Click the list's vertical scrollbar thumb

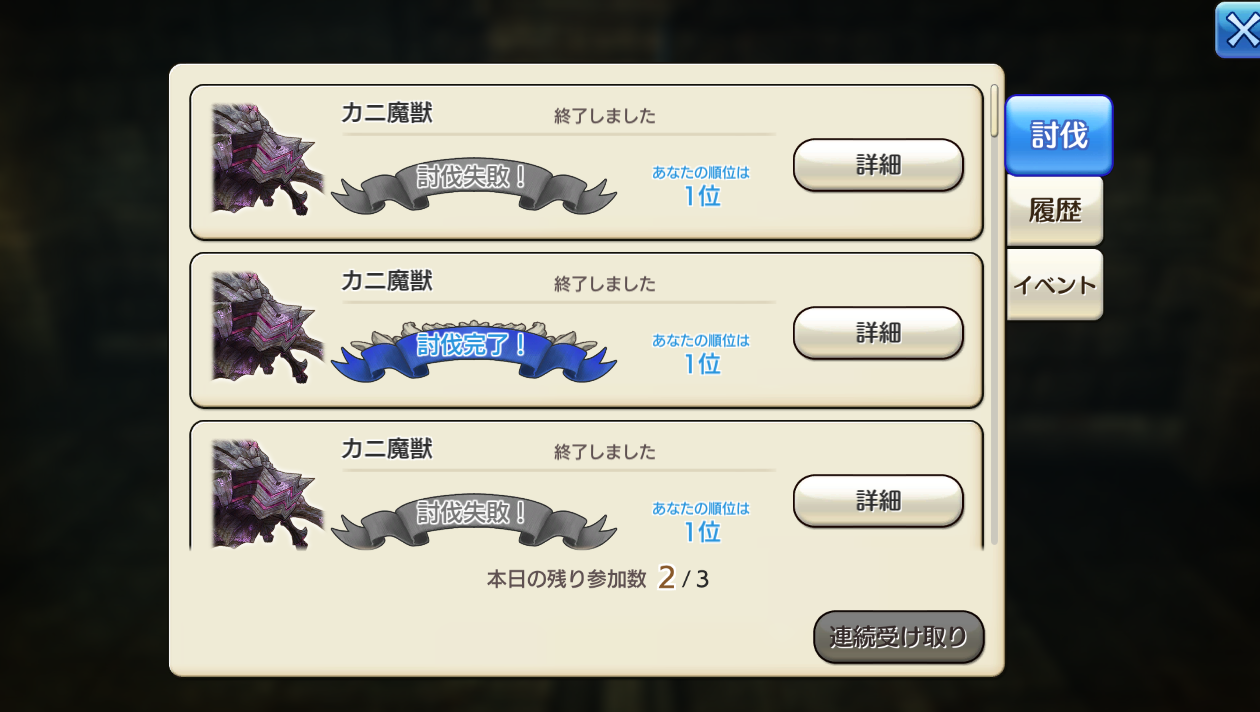coord(994,110)
